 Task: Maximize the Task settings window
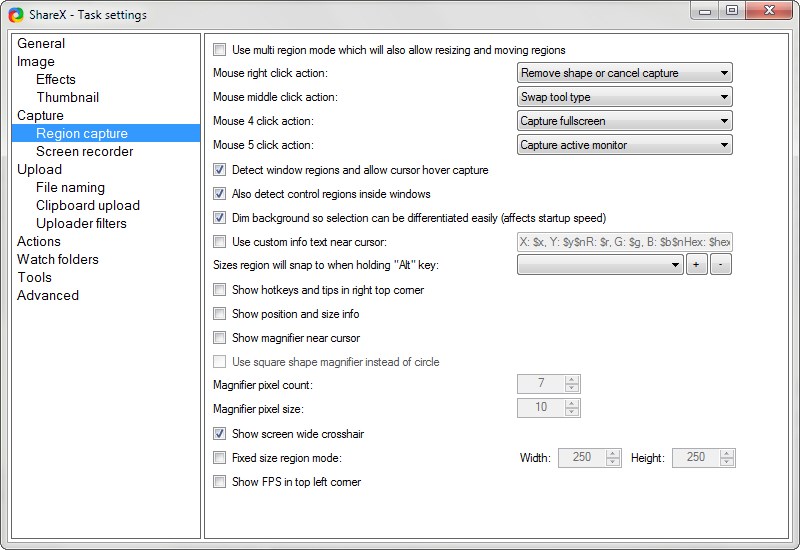pos(732,11)
